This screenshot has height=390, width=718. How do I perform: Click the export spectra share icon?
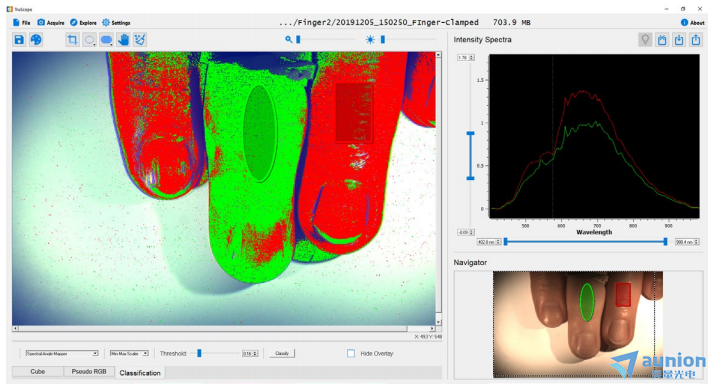(696, 40)
